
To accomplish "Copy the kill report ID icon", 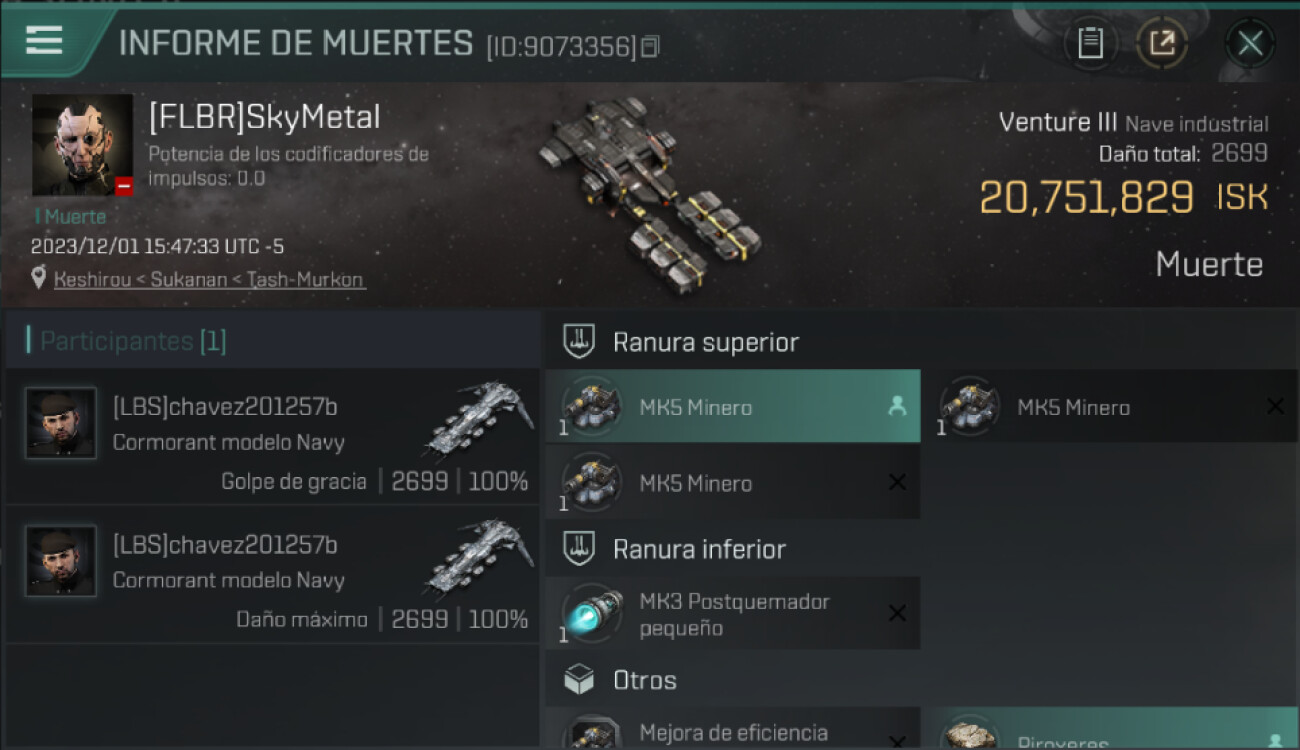I will coord(650,46).
